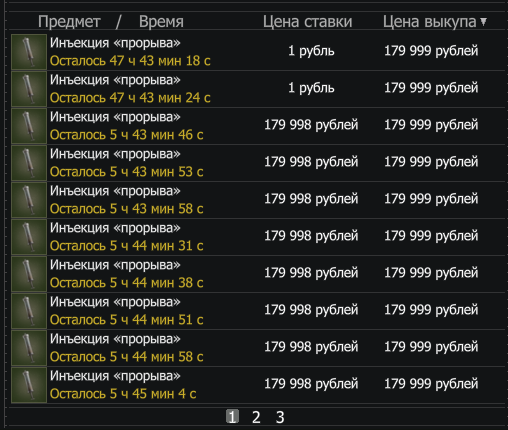Click injection icon in row 5 ч 44 мин 31 с
This screenshot has width=508, height=430.
click(x=29, y=237)
